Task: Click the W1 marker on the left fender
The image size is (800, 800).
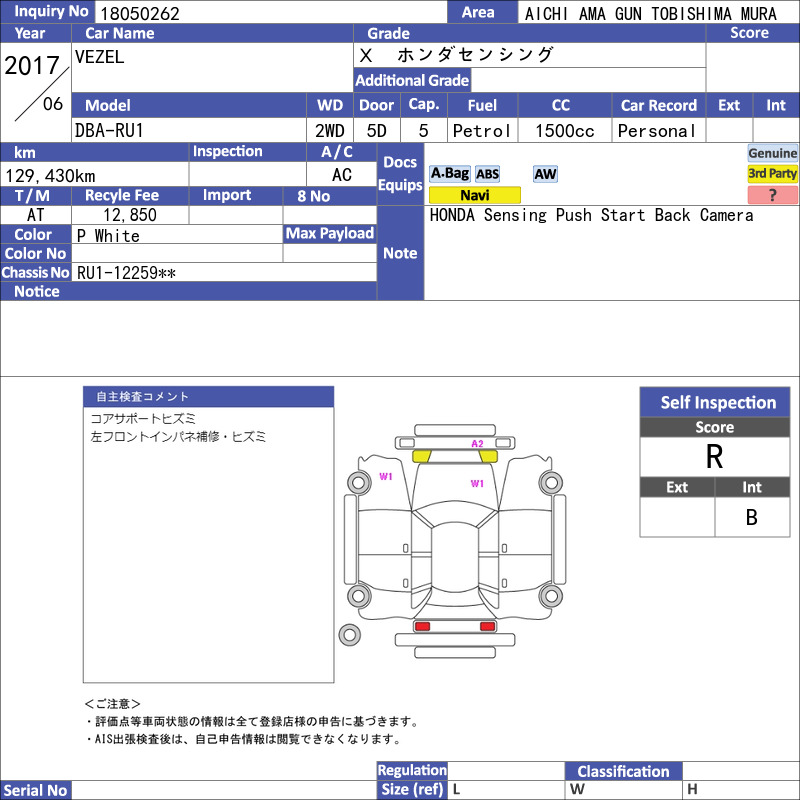Action: point(385,477)
